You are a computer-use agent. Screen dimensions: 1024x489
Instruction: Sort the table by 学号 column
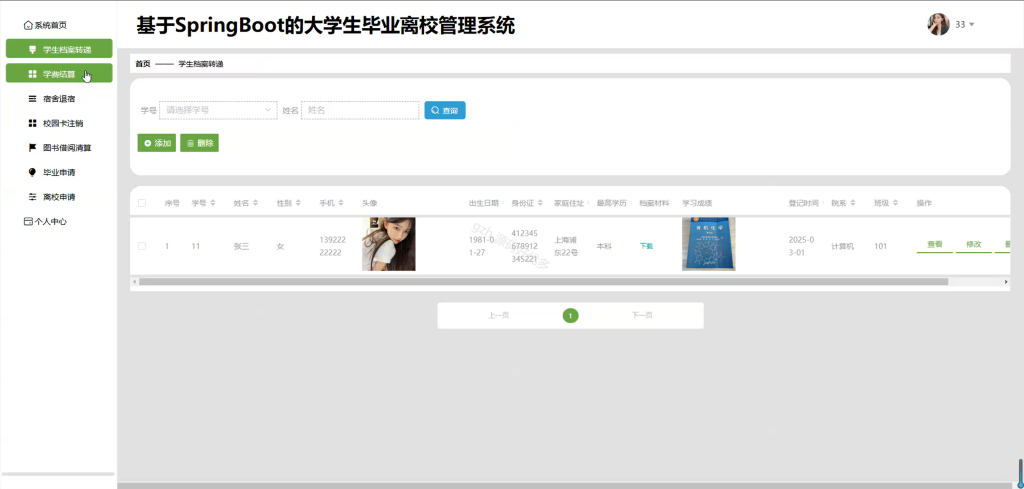click(212, 203)
